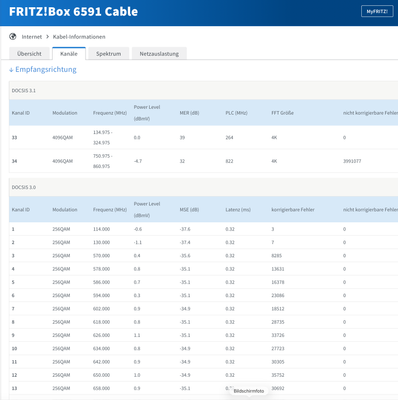The width and height of the screenshot is (398, 400).
Task: Click MSE value -37.6
Action: pyautogui.click(x=185, y=229)
